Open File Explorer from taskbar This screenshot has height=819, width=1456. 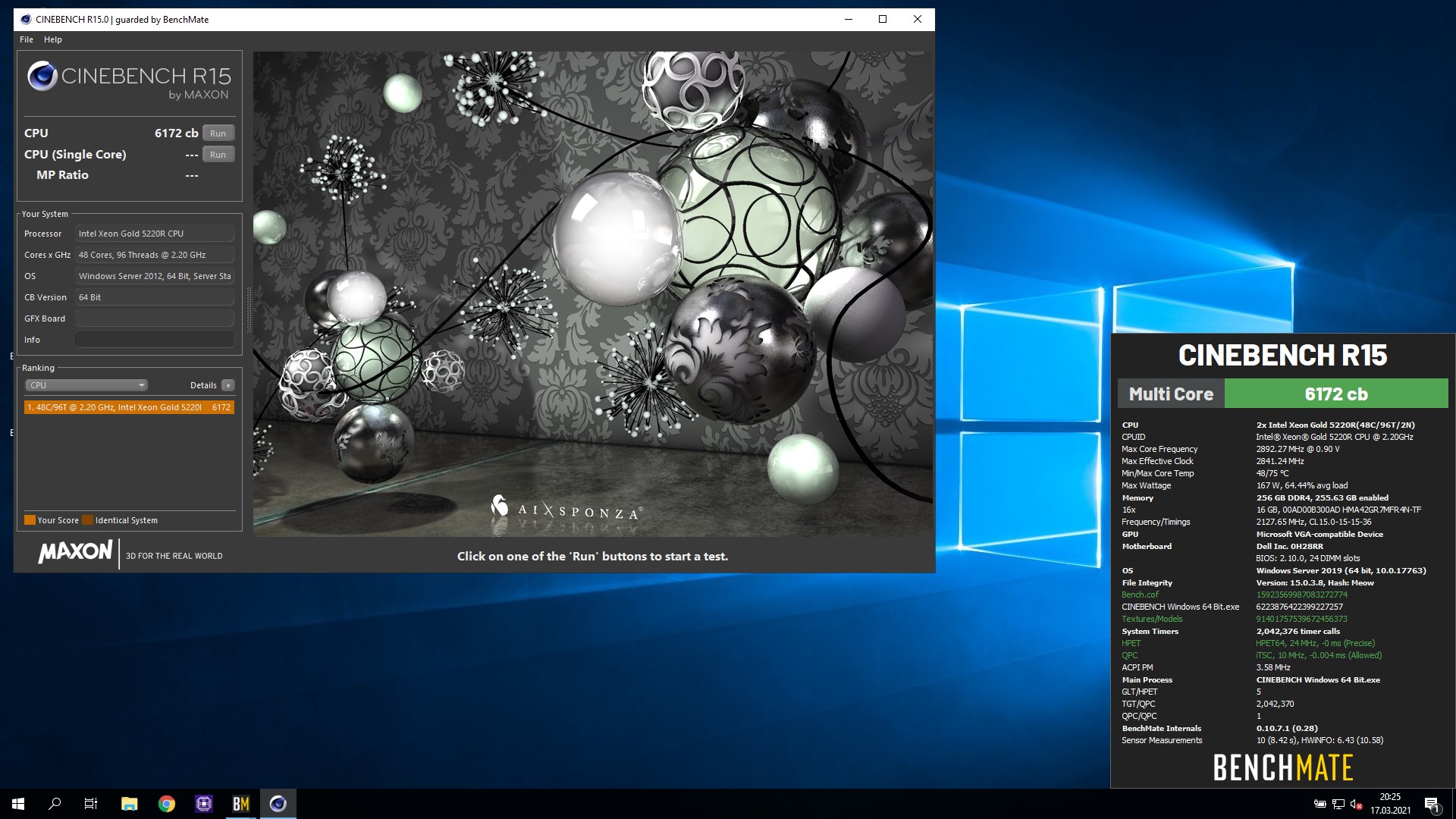130,804
